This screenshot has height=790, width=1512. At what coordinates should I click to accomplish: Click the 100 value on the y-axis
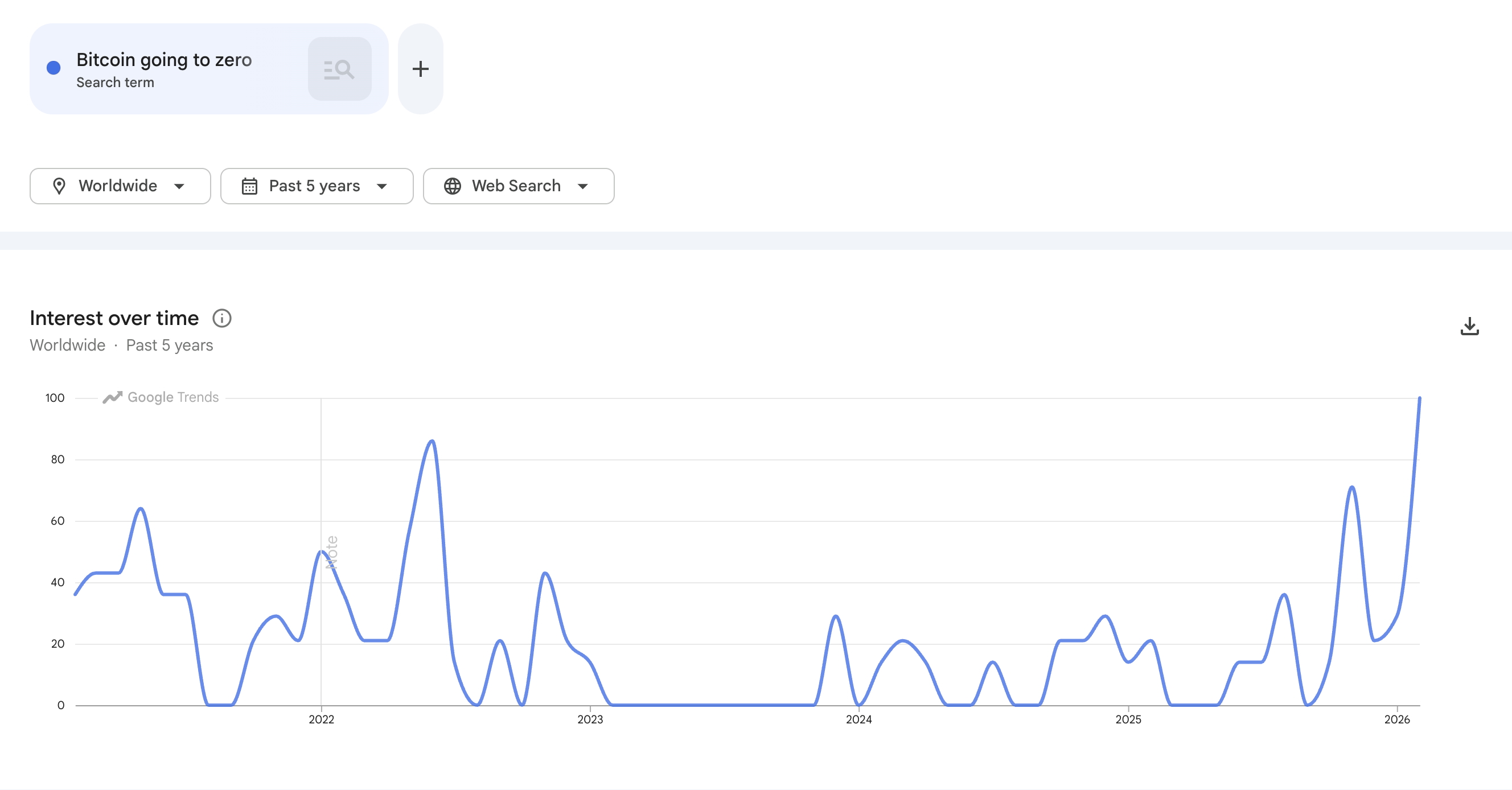[x=55, y=397]
